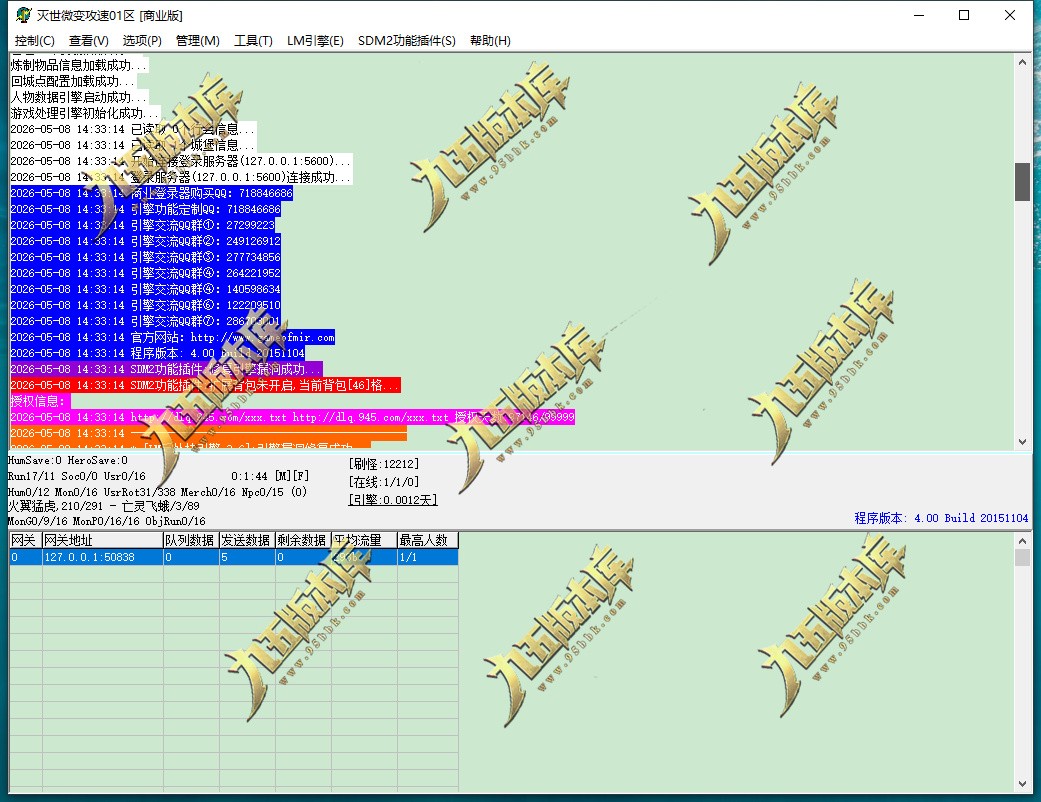Click log line 登录服务器(127.0.0.1:5600)连接成功
Viewport: 1041px width, 802px height.
181,177
